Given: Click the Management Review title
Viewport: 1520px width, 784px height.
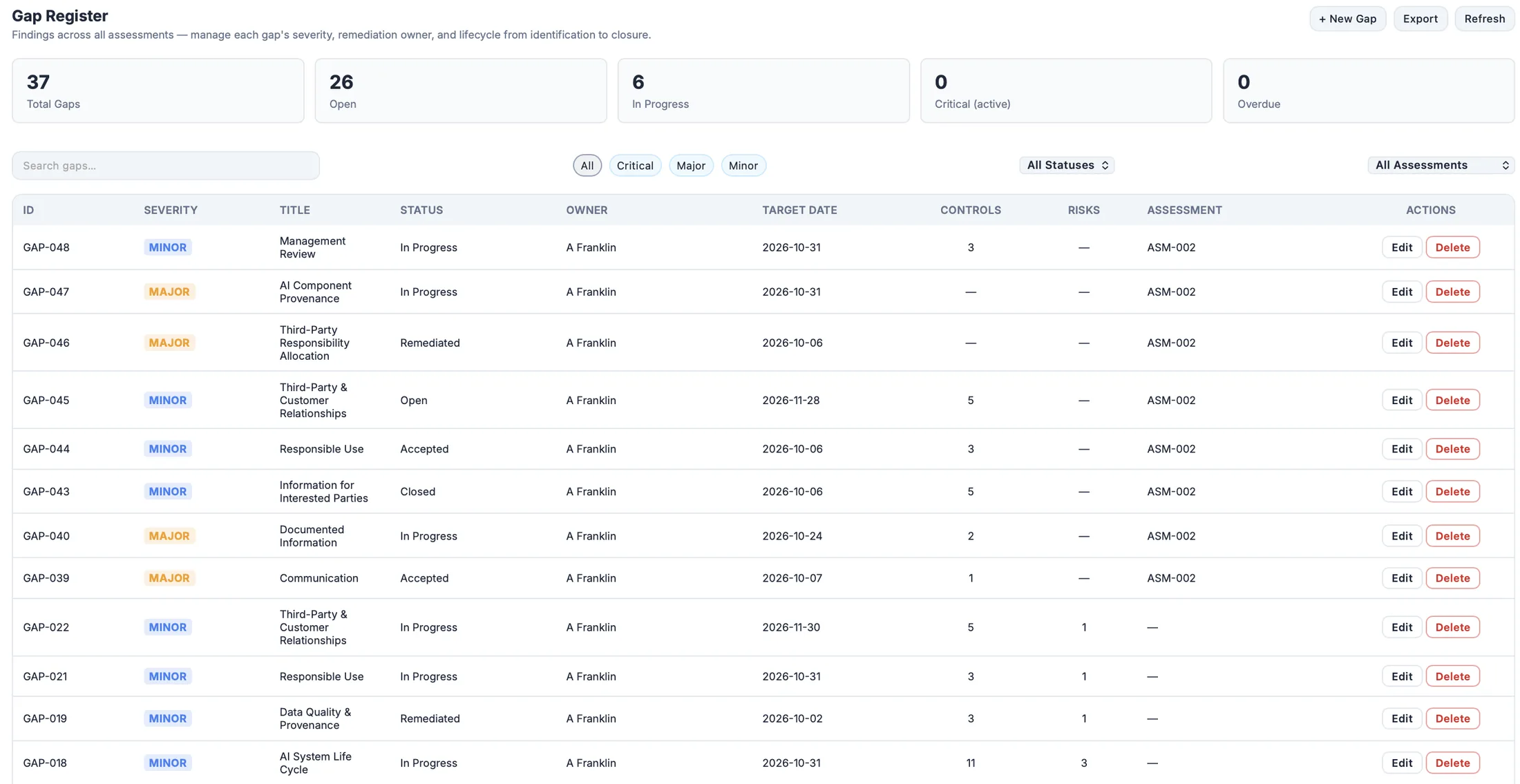Looking at the screenshot, I should pyautogui.click(x=312, y=247).
